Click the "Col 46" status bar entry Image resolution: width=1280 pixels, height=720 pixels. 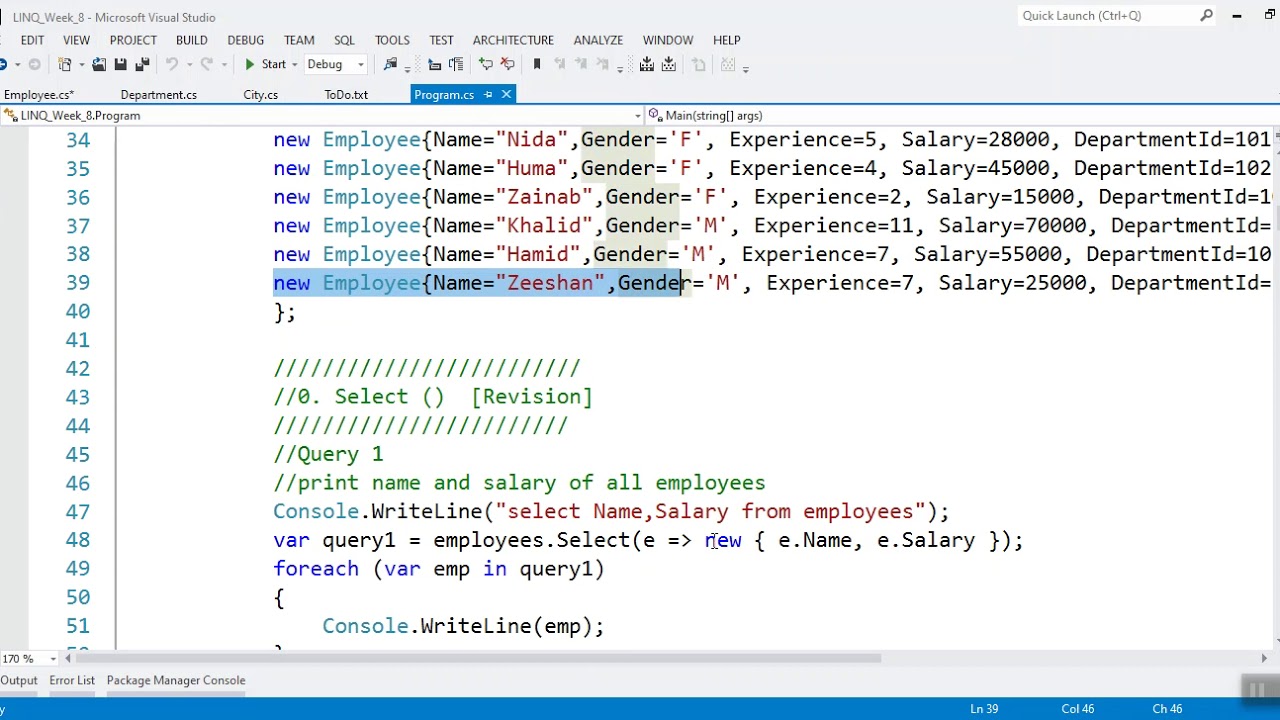coord(1078,709)
